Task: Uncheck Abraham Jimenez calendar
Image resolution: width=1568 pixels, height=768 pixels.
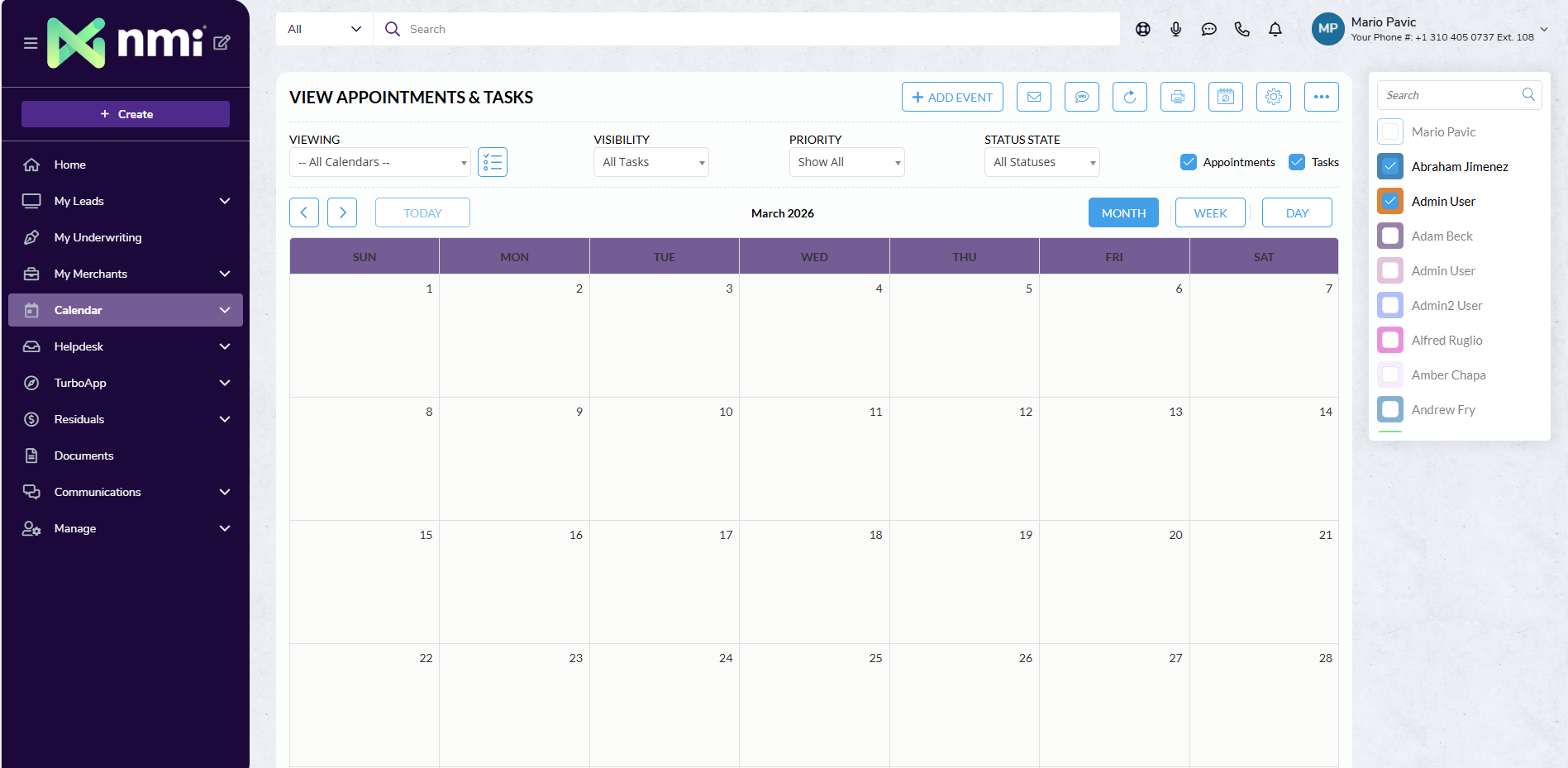Action: tap(1390, 166)
